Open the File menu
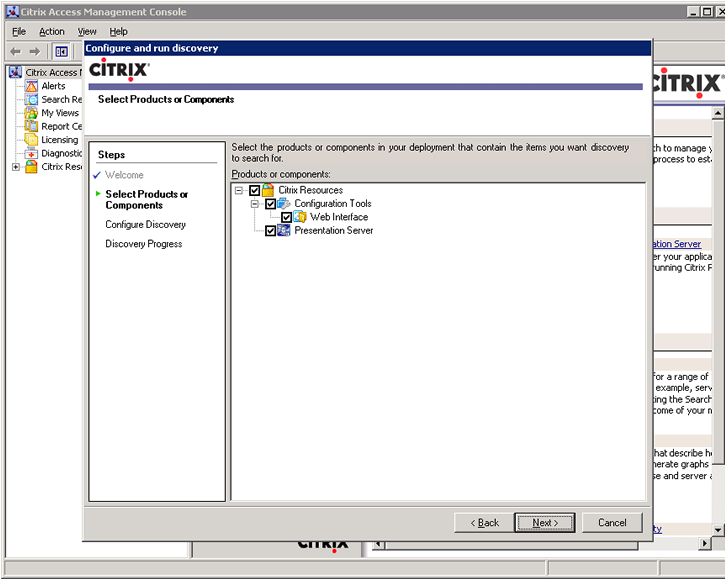This screenshot has width=725, height=579. coord(19,31)
